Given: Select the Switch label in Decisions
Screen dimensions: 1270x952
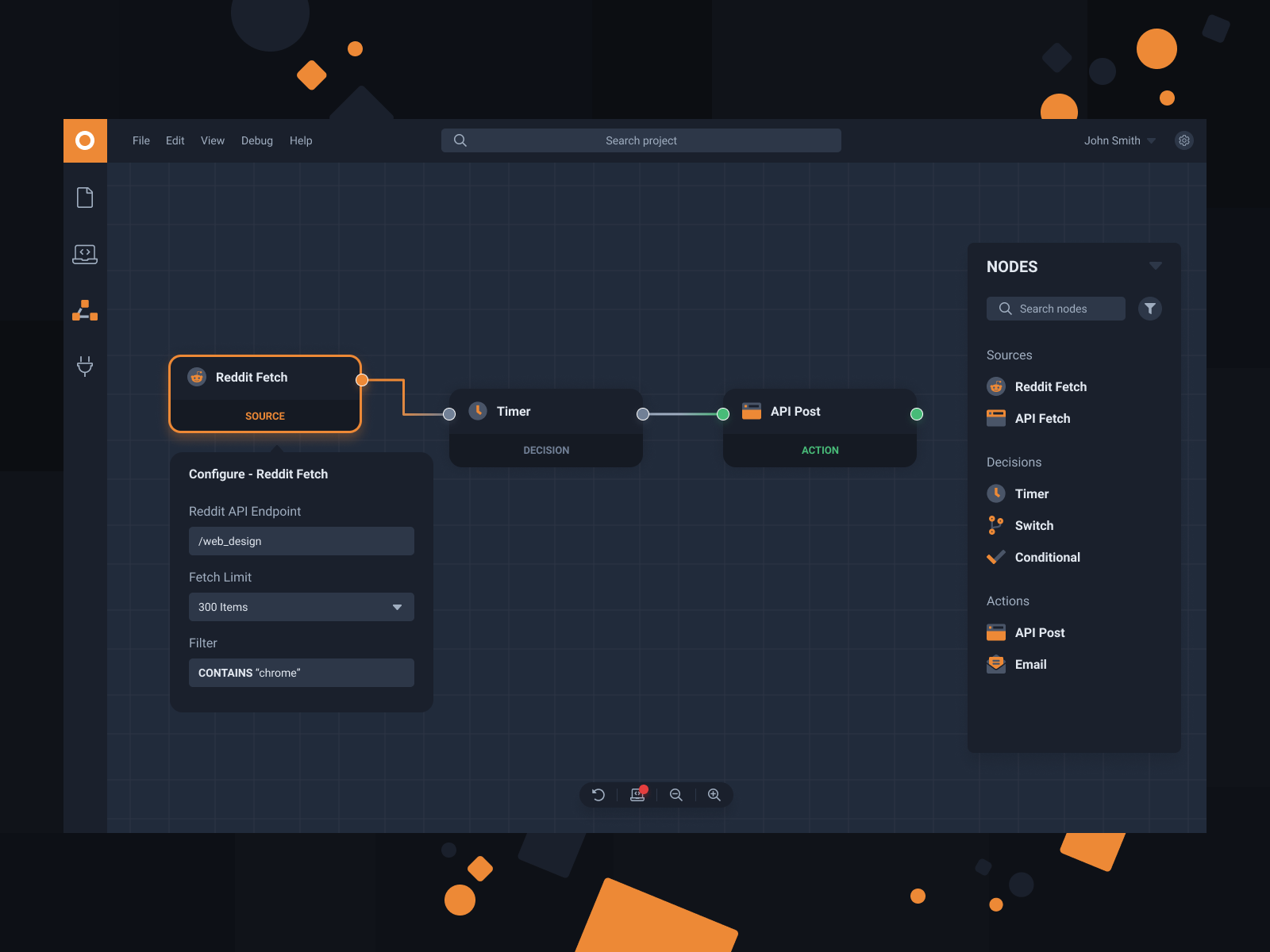Looking at the screenshot, I should pos(1034,525).
